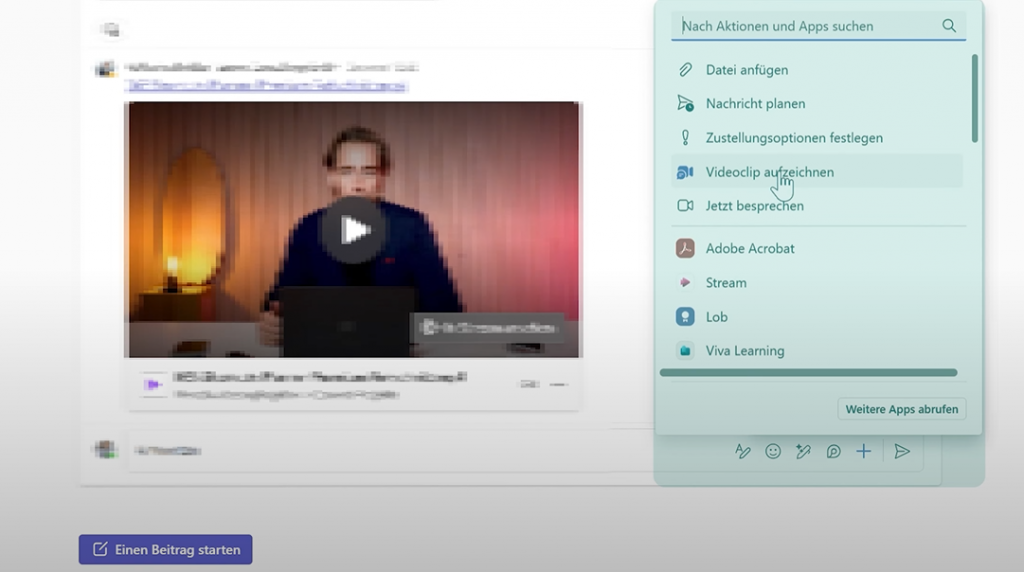Viewport: 1024px width, 572px height.
Task: Open the Adobe Acrobat app
Action: (x=816, y=249)
